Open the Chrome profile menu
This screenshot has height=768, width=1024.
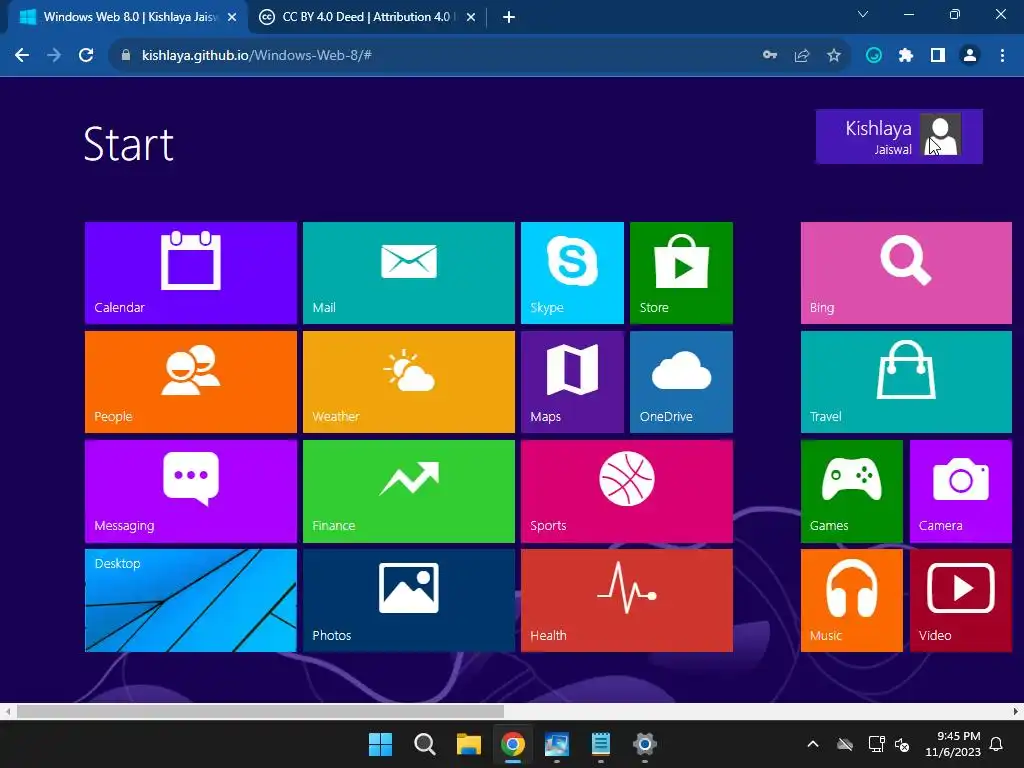970,56
